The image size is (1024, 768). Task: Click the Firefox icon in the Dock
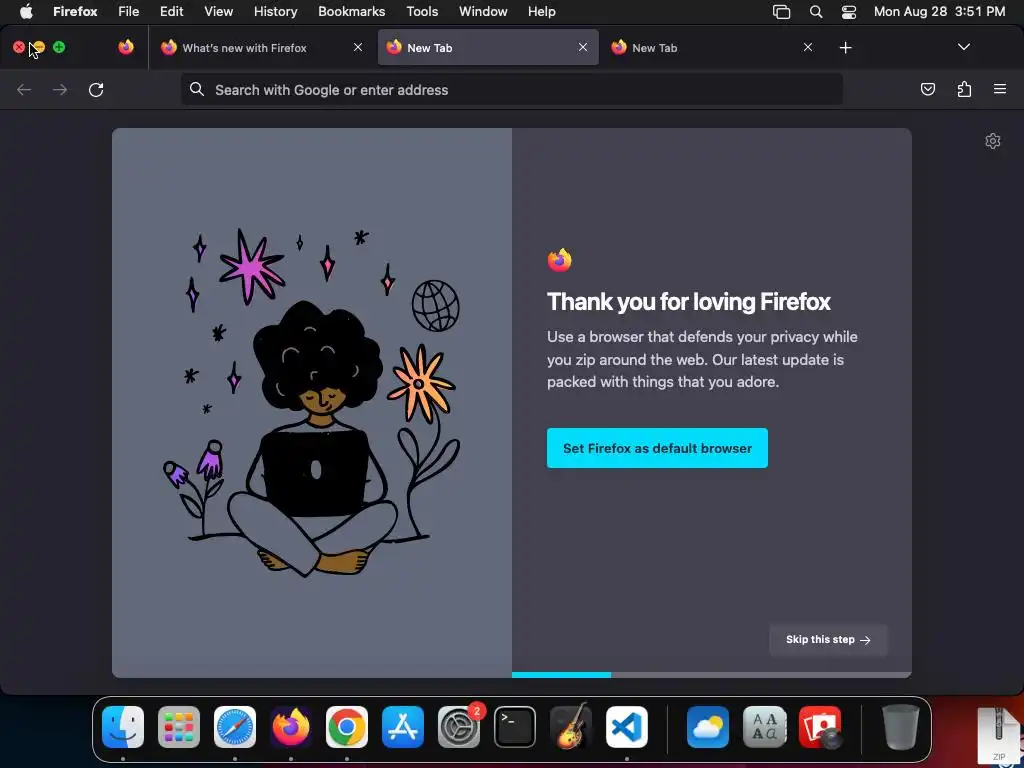(x=291, y=727)
